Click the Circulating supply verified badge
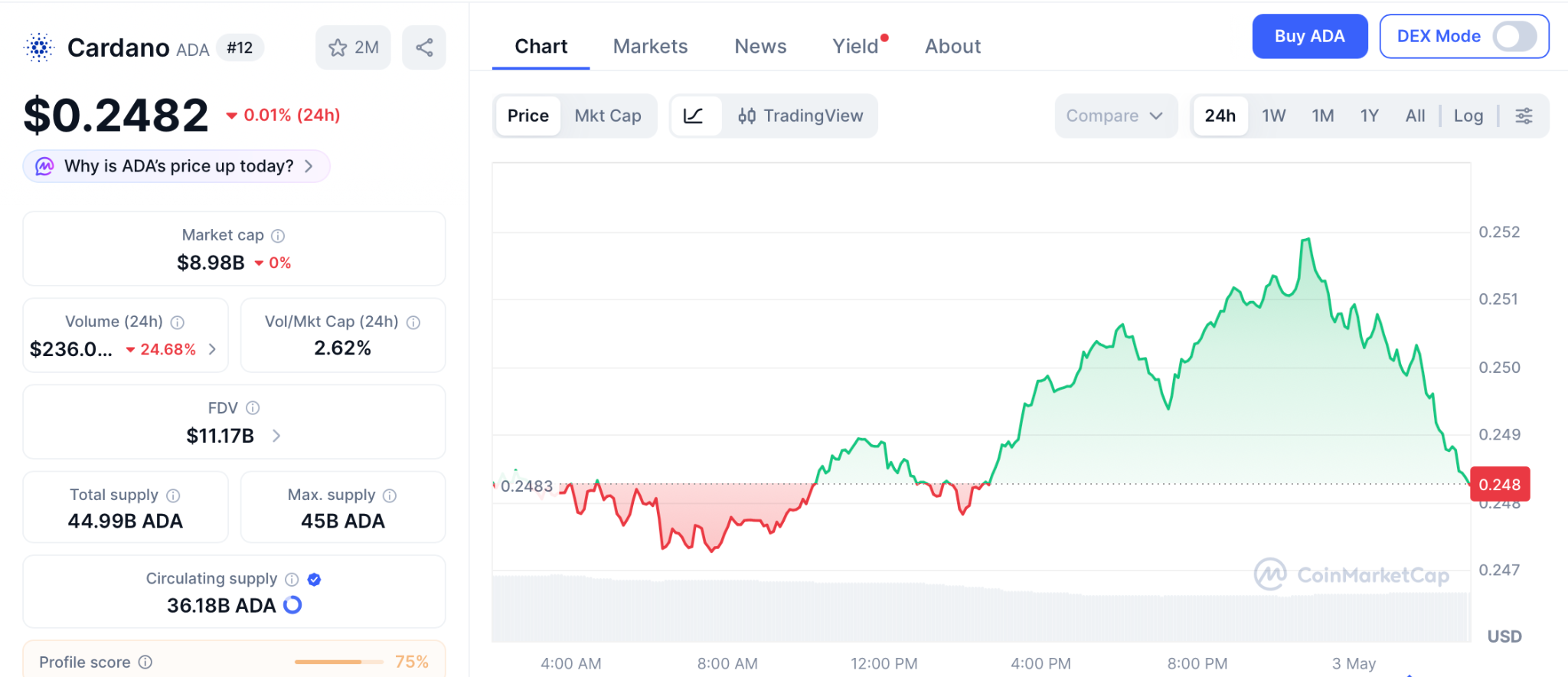 pyautogui.click(x=314, y=579)
